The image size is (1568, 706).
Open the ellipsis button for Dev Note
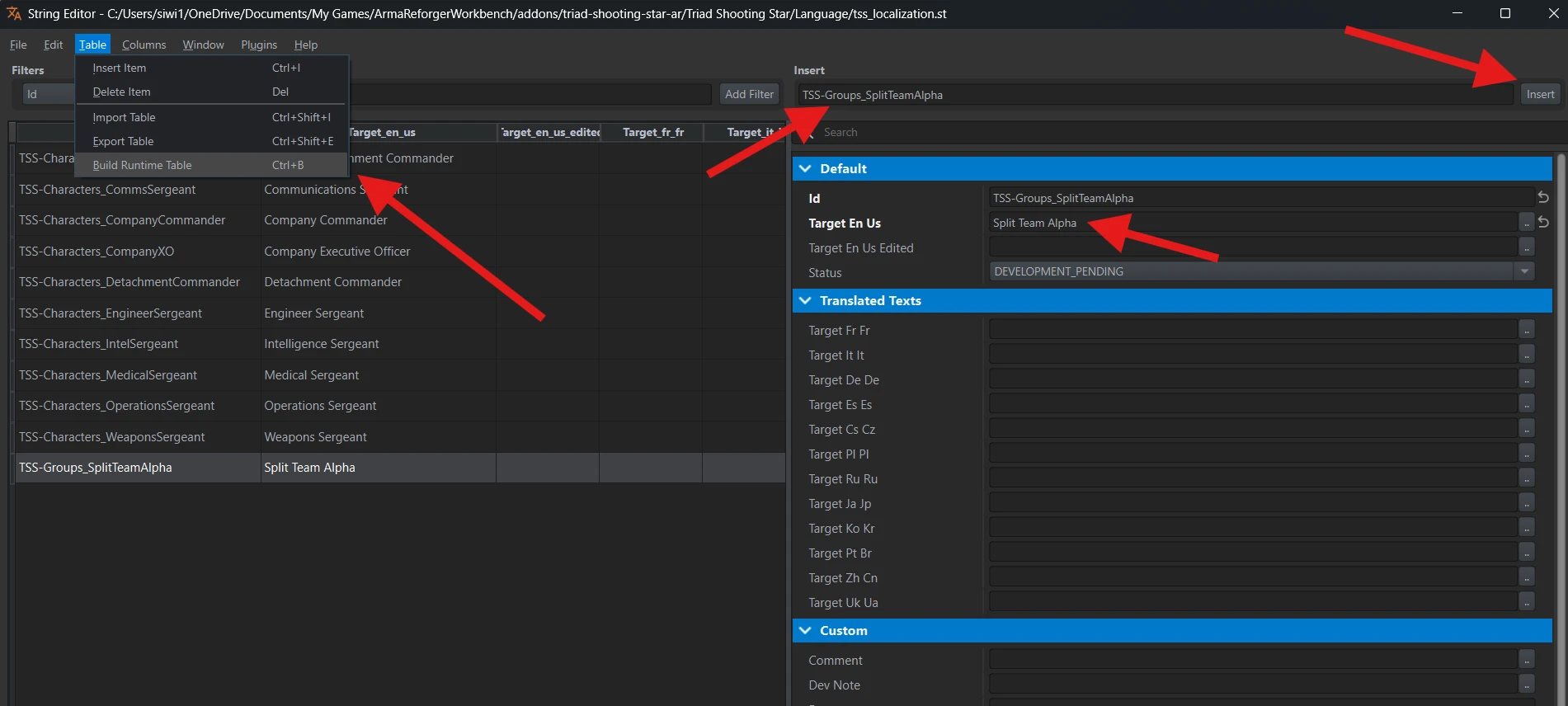tap(1527, 685)
